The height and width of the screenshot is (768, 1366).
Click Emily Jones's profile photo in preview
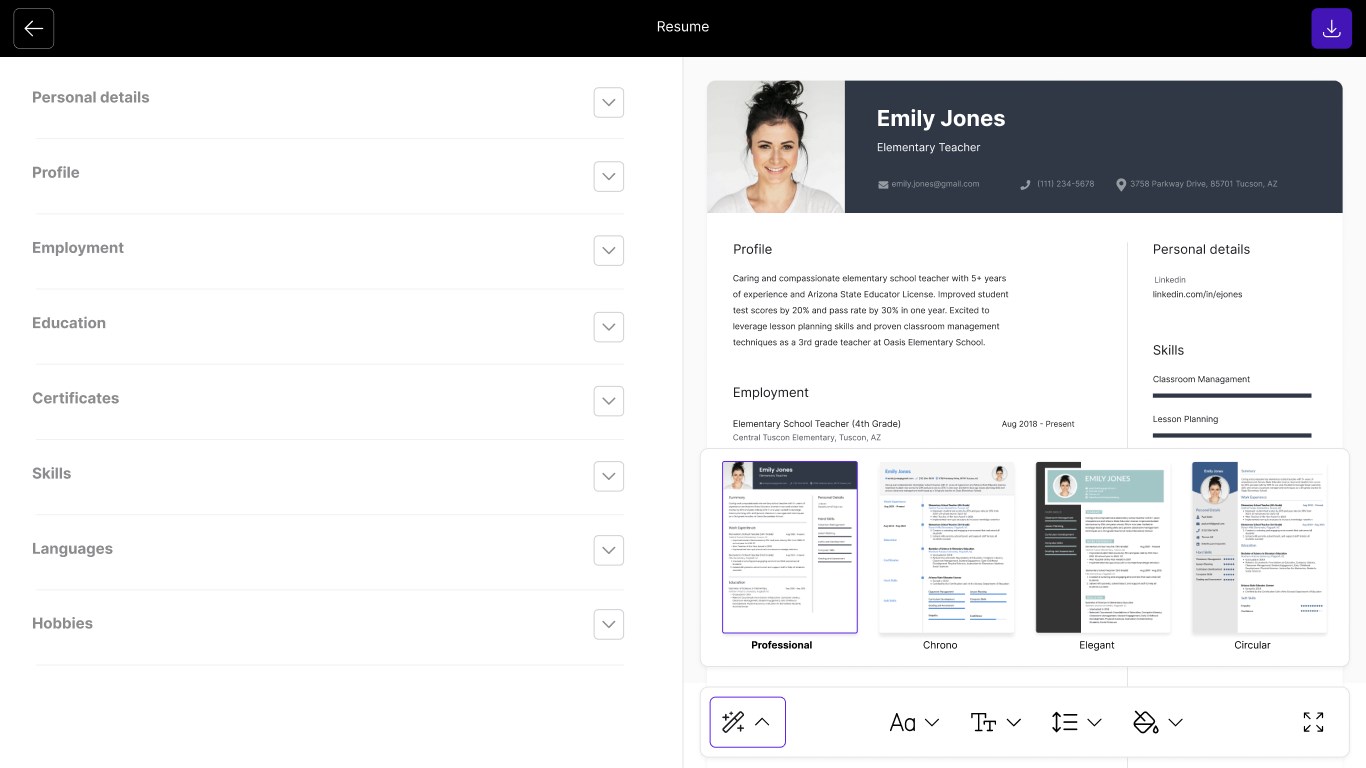pyautogui.click(x=775, y=147)
